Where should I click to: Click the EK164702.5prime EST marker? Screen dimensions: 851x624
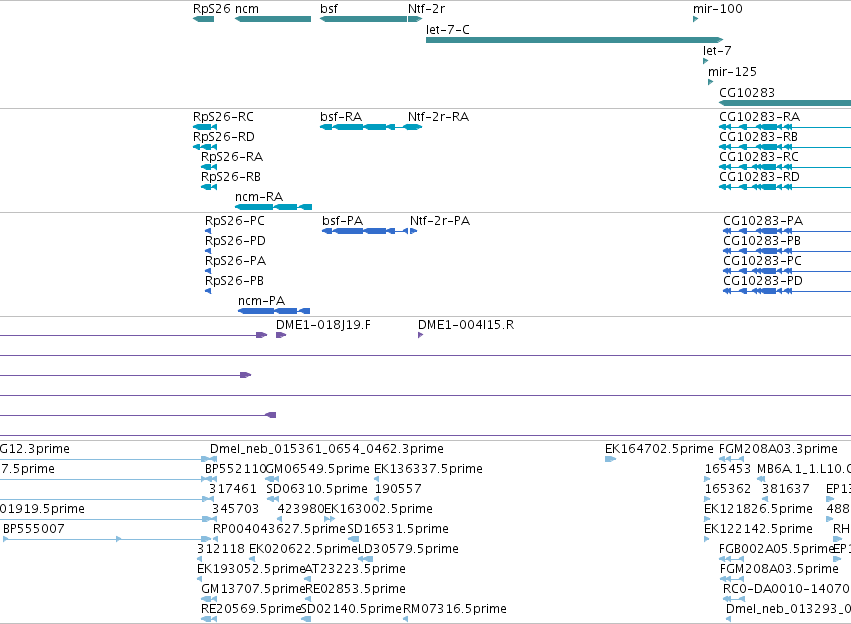coord(610,459)
